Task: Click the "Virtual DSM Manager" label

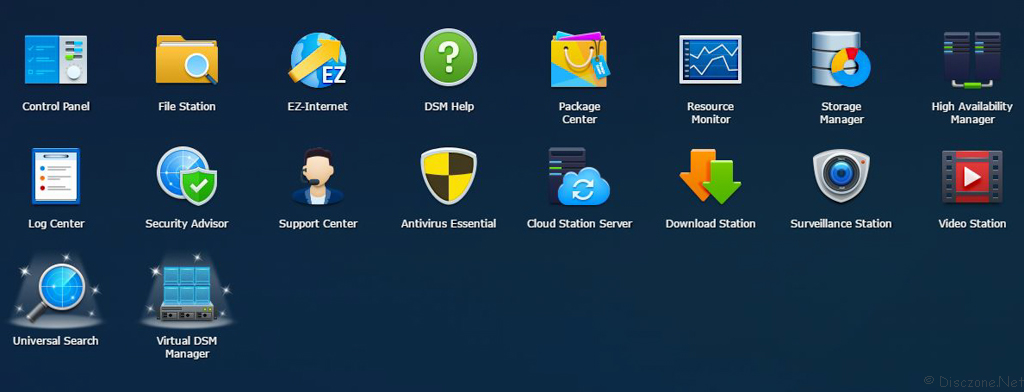Action: tap(187, 347)
